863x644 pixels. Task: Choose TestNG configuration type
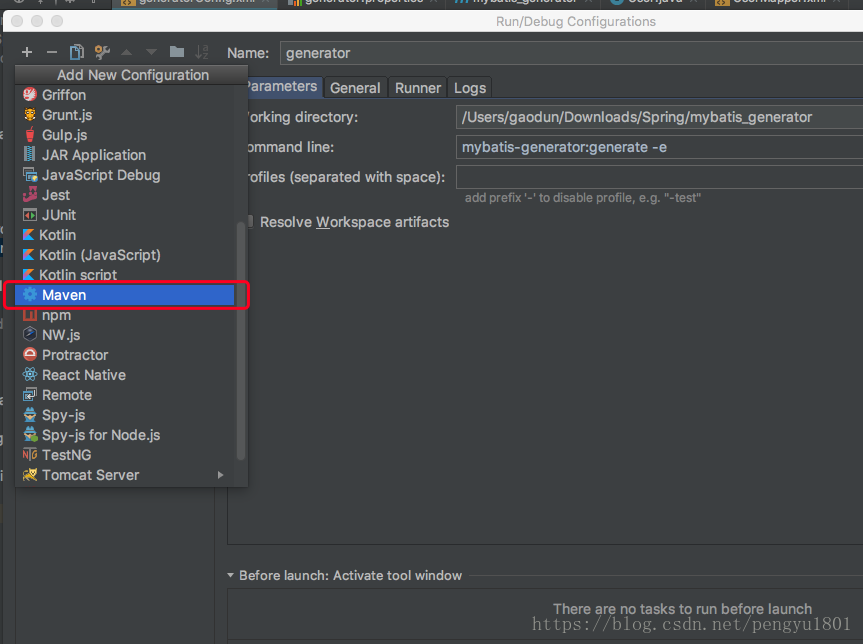tap(125, 455)
